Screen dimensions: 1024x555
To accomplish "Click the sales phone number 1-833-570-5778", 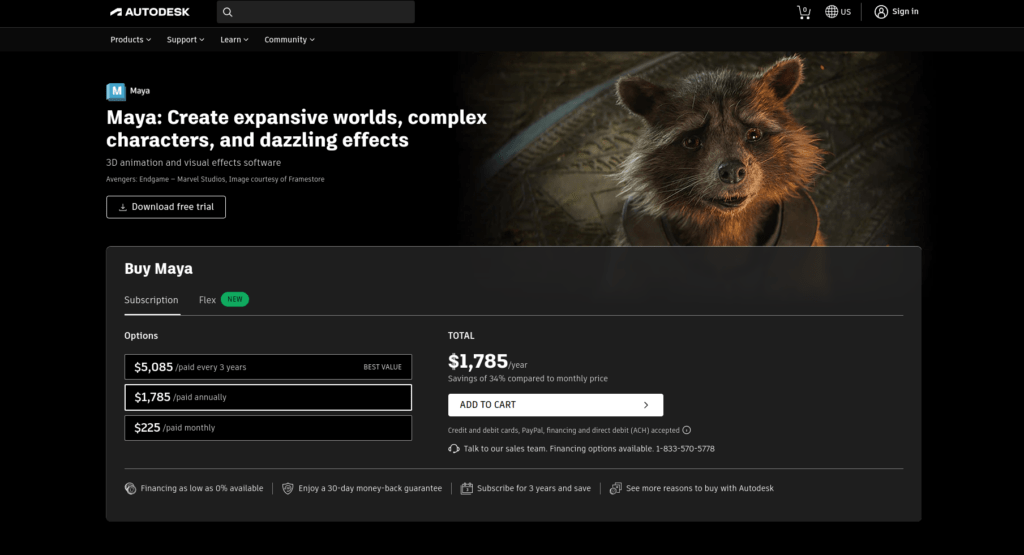I will pyautogui.click(x=685, y=449).
